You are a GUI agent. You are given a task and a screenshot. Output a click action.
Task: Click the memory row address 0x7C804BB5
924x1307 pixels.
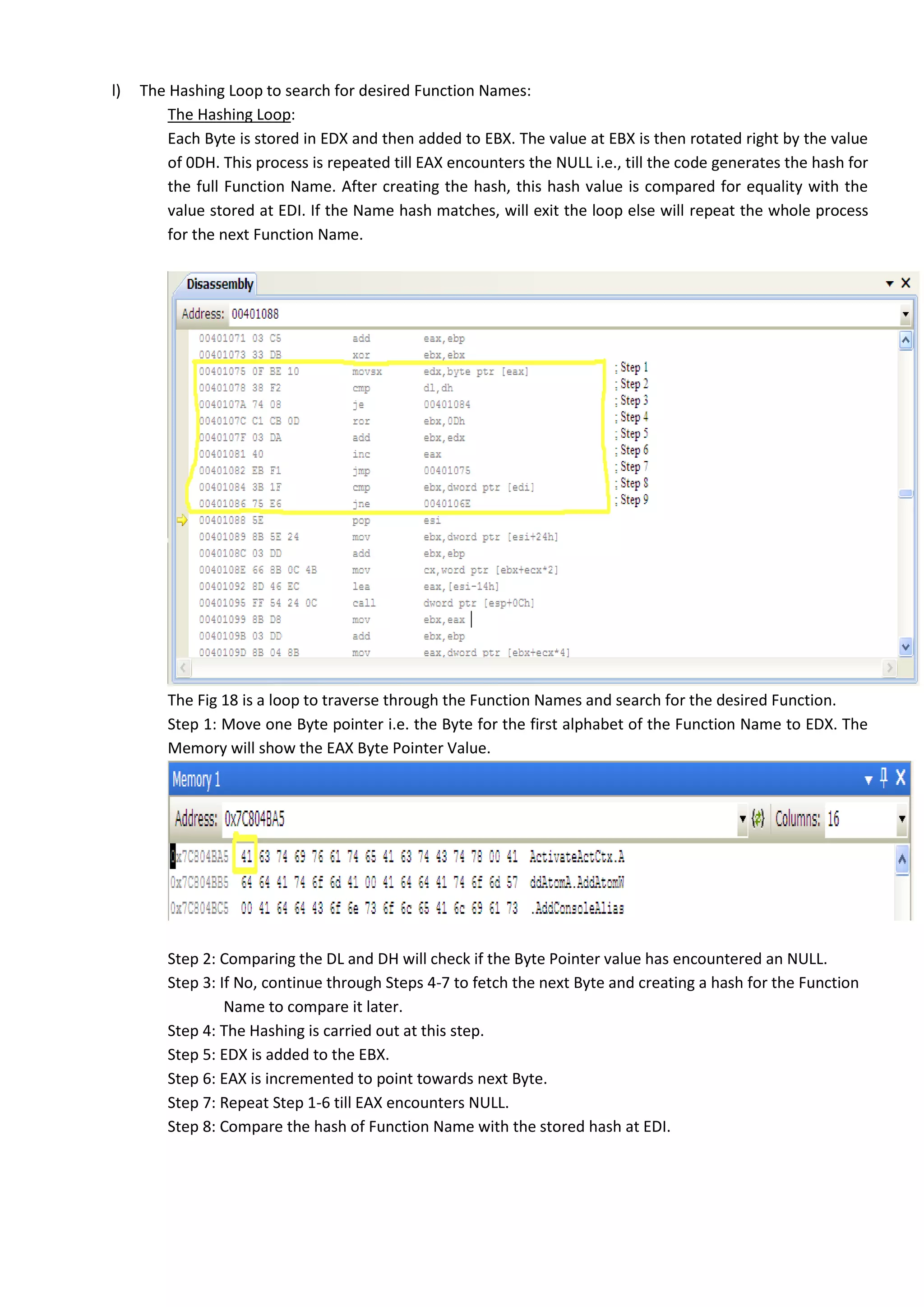tap(199, 882)
